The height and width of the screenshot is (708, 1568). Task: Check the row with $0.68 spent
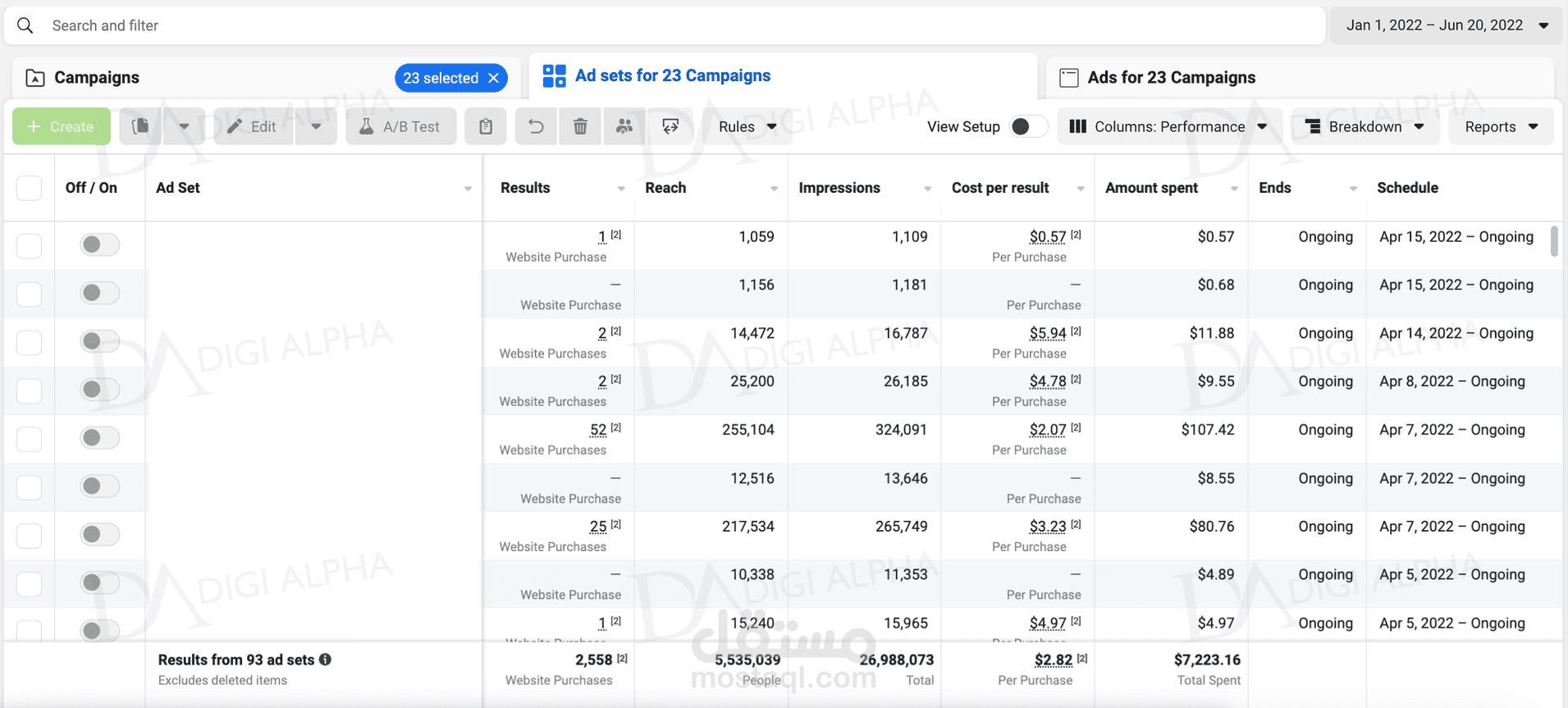pyautogui.click(x=30, y=294)
